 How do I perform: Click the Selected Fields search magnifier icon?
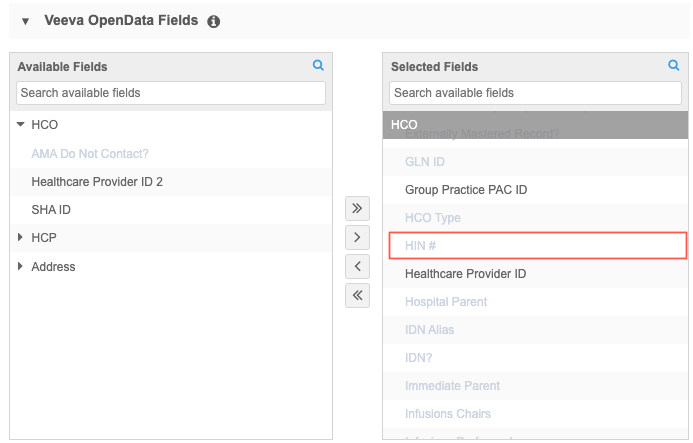tap(674, 66)
